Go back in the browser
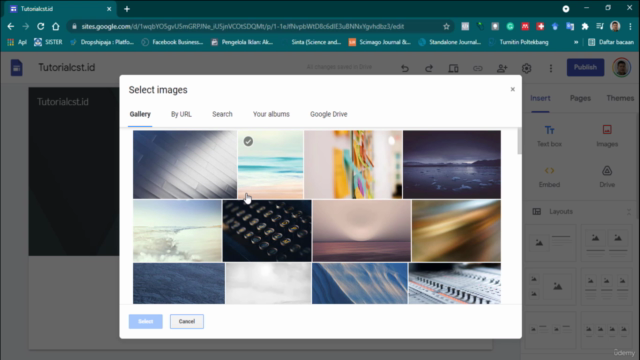Image resolution: width=640 pixels, height=360 pixels. (x=11, y=27)
